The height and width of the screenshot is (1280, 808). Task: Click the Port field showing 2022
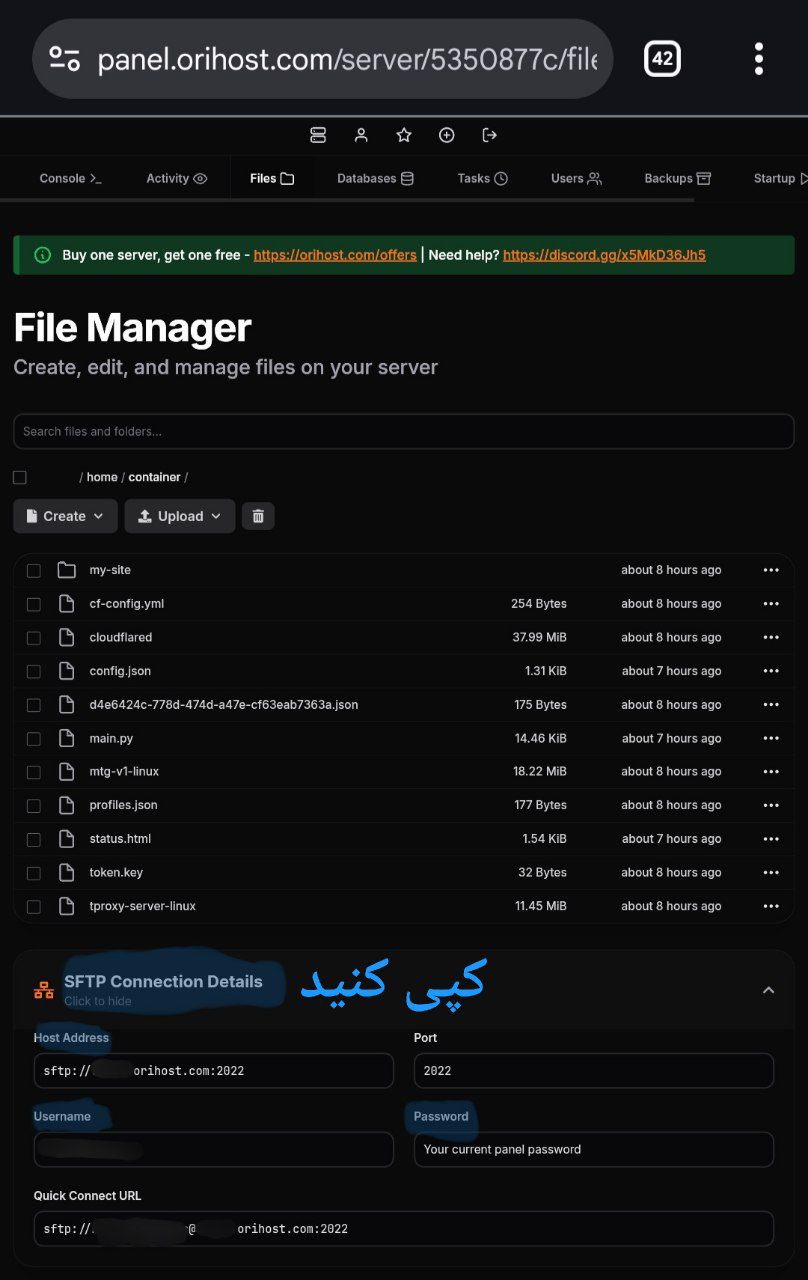[x=594, y=1070]
